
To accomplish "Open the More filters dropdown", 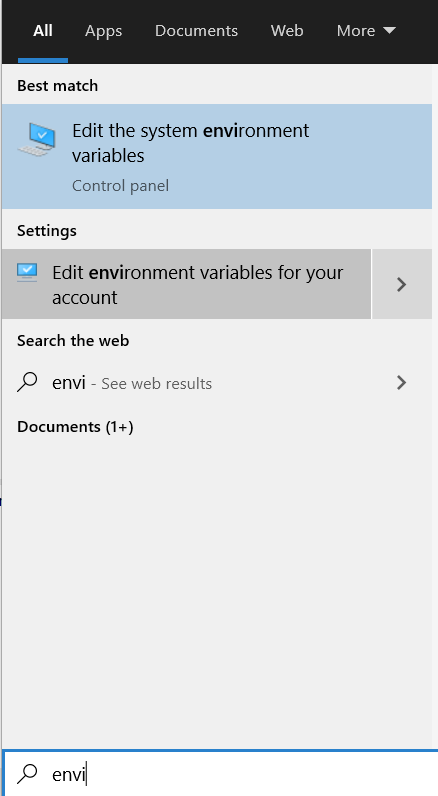I will click(365, 31).
